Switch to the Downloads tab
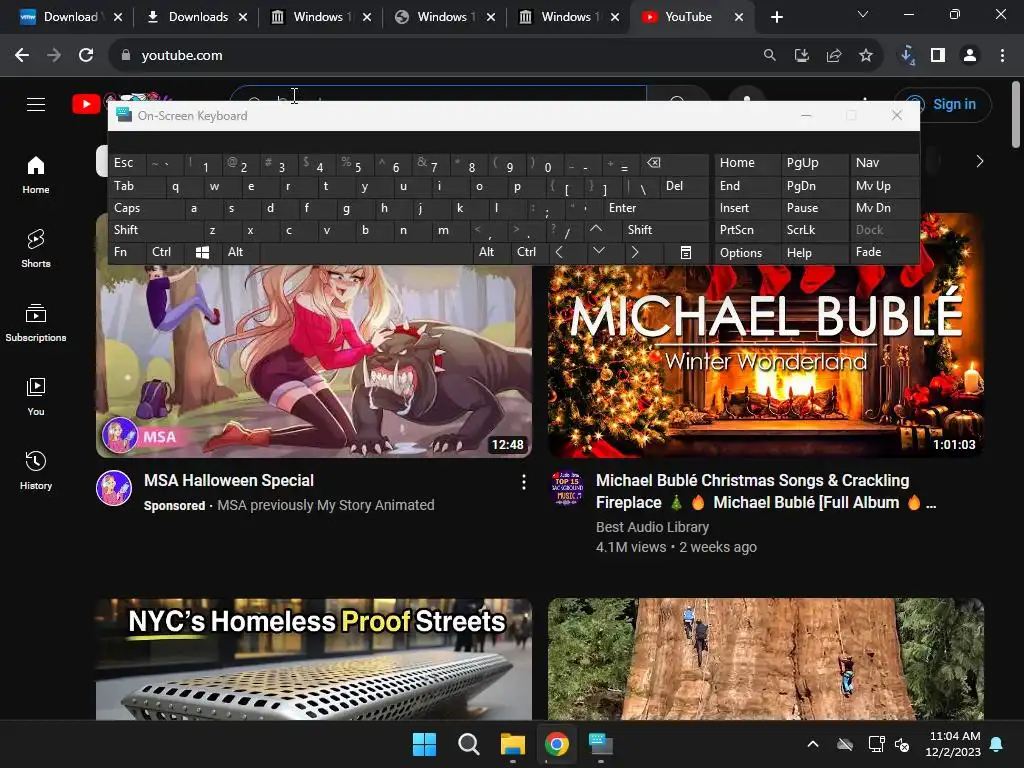The height and width of the screenshot is (768, 1024). [195, 17]
